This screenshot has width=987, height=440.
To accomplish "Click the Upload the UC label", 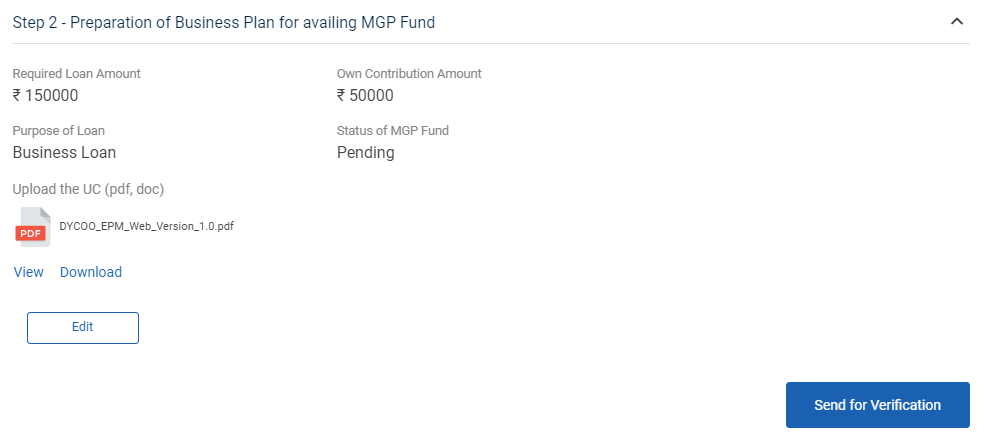I will (88, 188).
